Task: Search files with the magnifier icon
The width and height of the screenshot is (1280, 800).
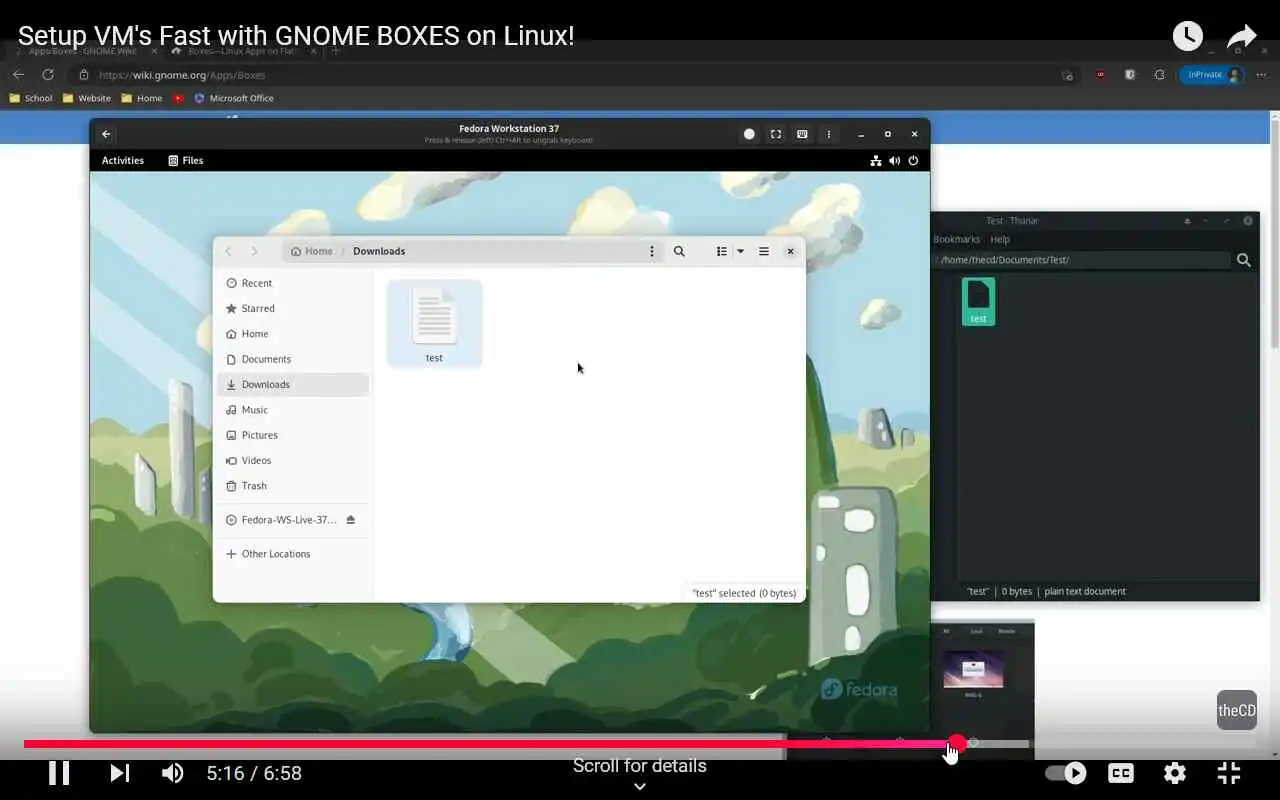Action: [679, 251]
